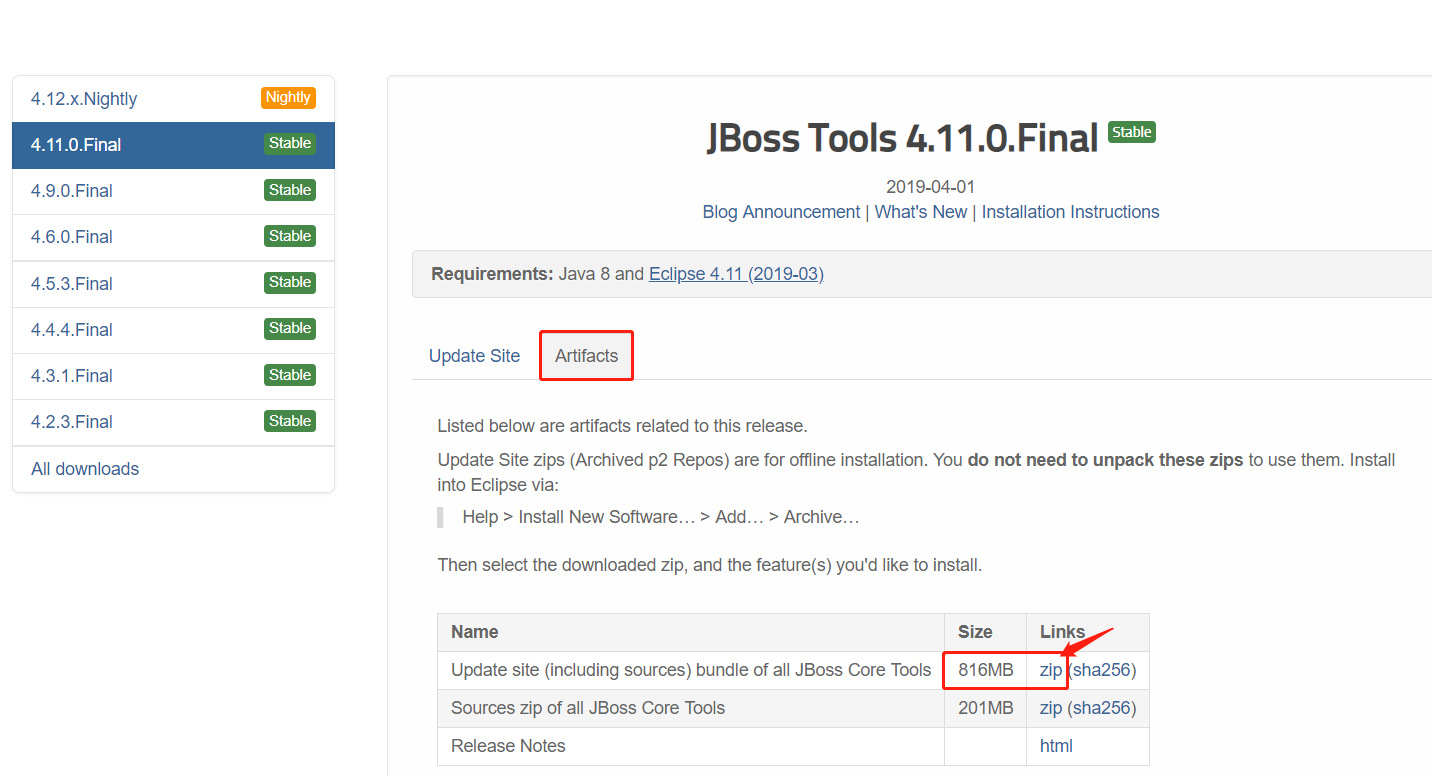The width and height of the screenshot is (1432, 776).
Task: Click the Stable badge next to 4.9.0.Final
Action: pos(290,190)
